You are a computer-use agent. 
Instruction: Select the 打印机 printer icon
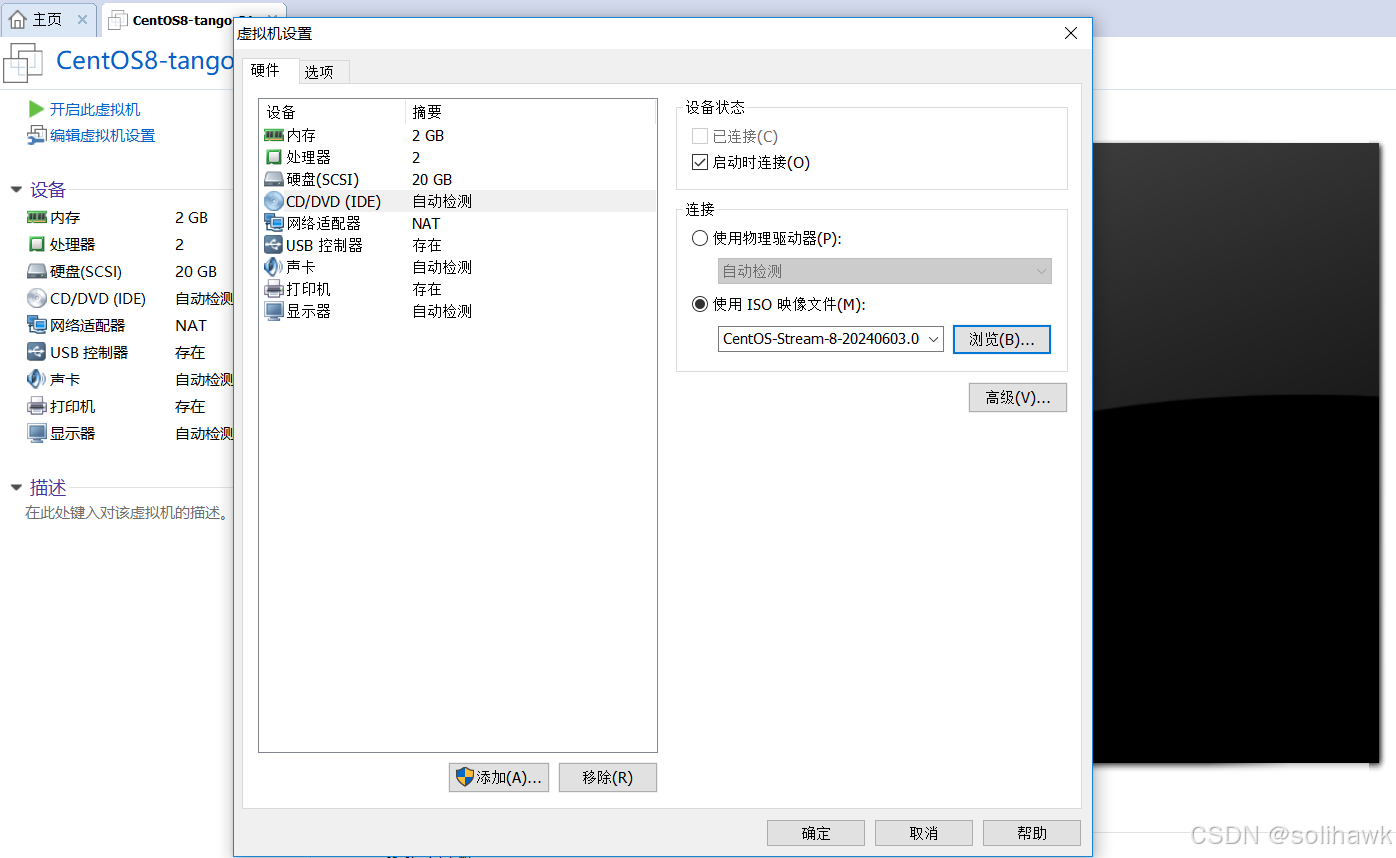click(274, 289)
